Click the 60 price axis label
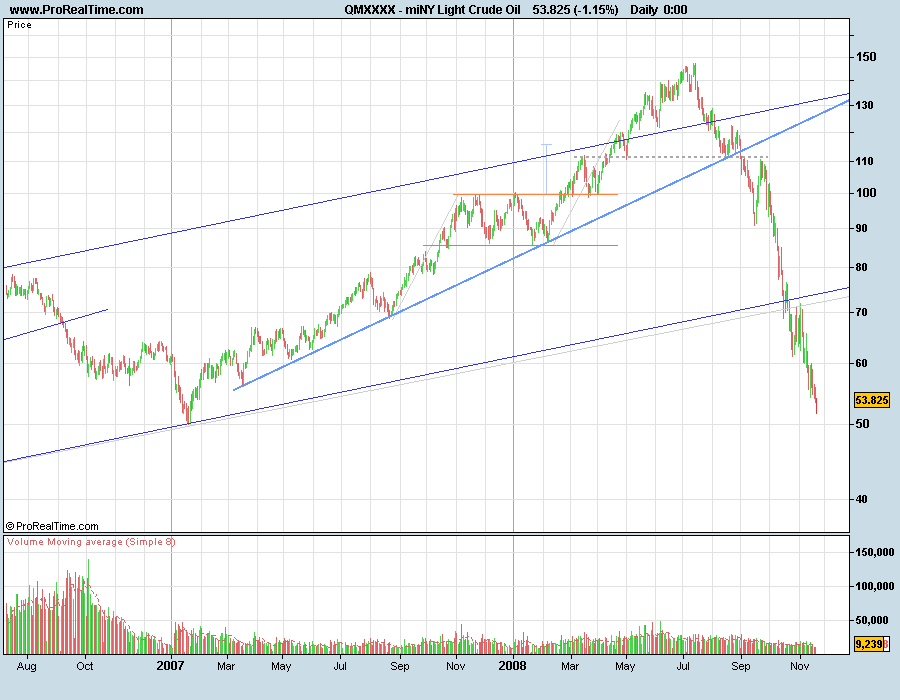Image resolution: width=900 pixels, height=700 pixels. (862, 363)
